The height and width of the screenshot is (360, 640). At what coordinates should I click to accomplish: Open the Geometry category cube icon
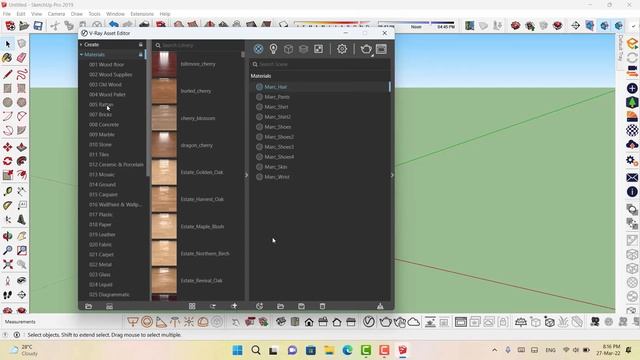(x=288, y=49)
